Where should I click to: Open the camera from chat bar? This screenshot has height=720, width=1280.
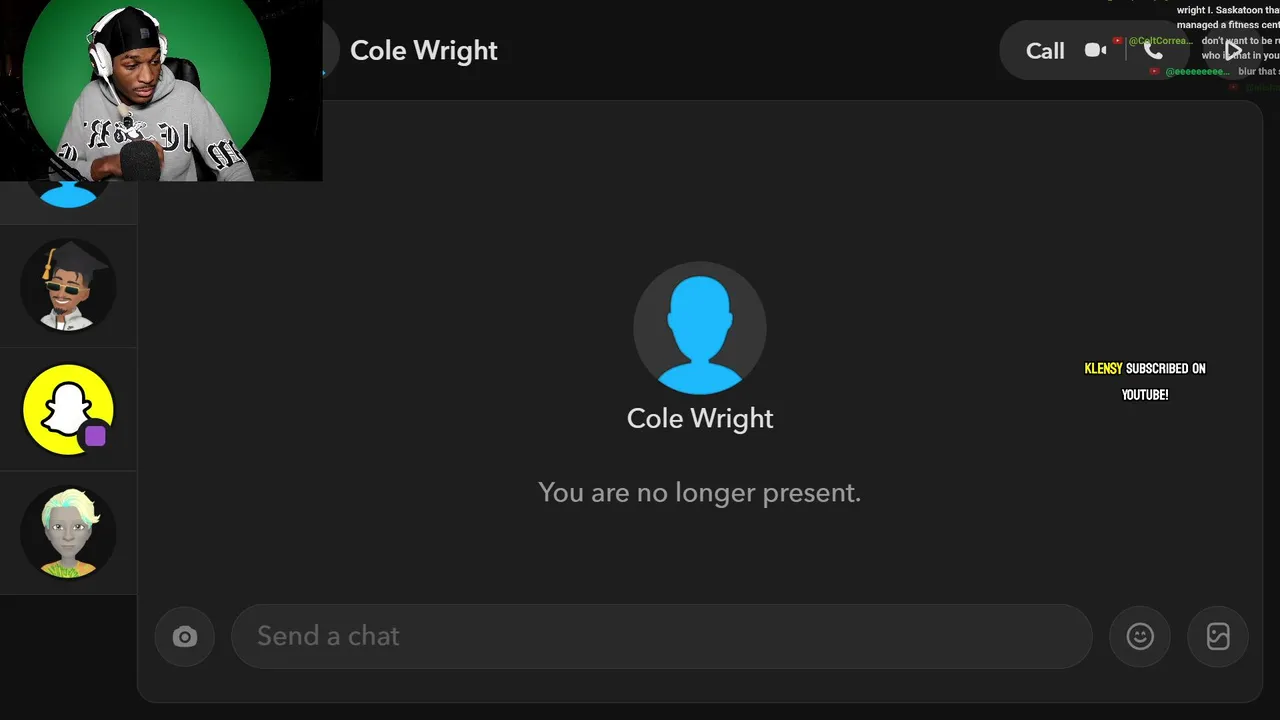coord(185,637)
